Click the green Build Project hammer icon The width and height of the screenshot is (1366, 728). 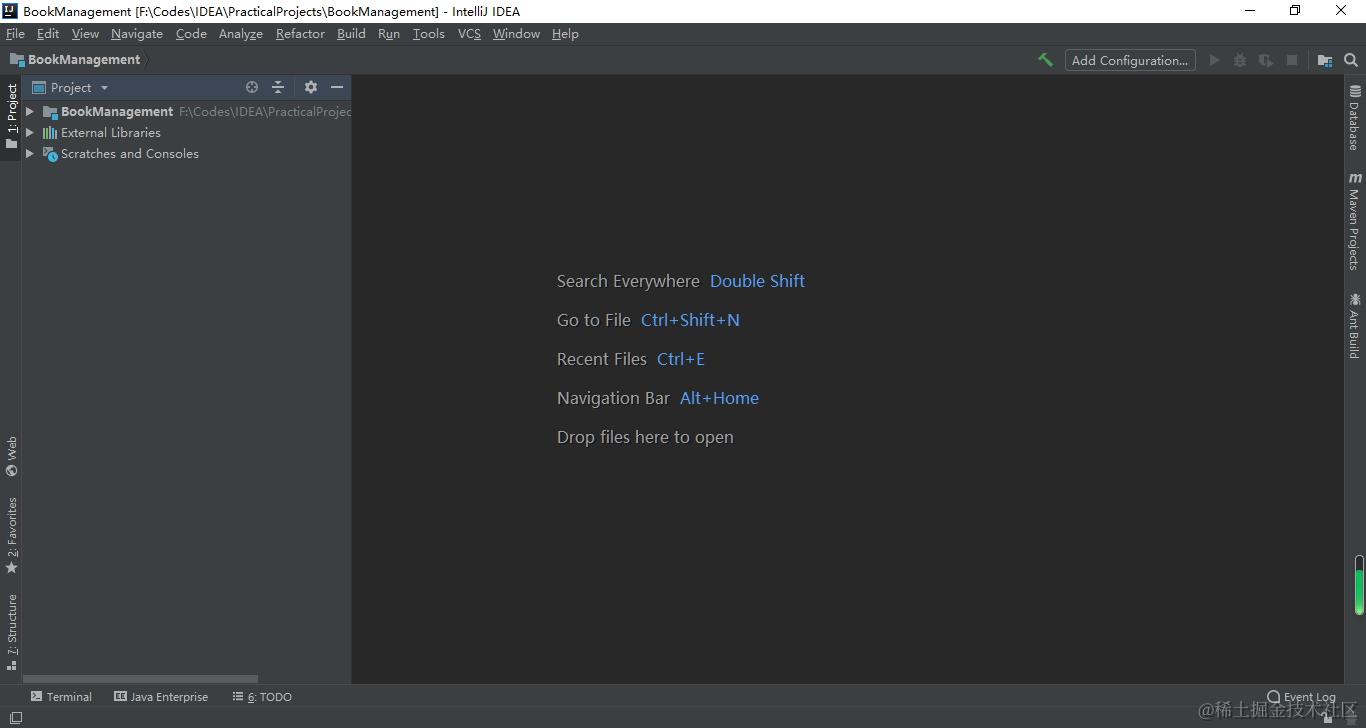[1045, 60]
